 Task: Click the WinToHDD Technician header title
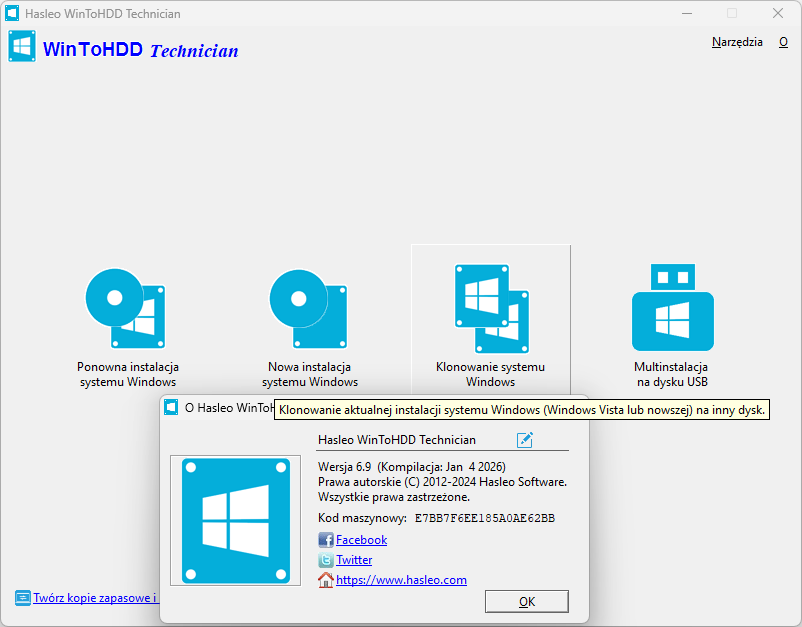click(x=141, y=50)
